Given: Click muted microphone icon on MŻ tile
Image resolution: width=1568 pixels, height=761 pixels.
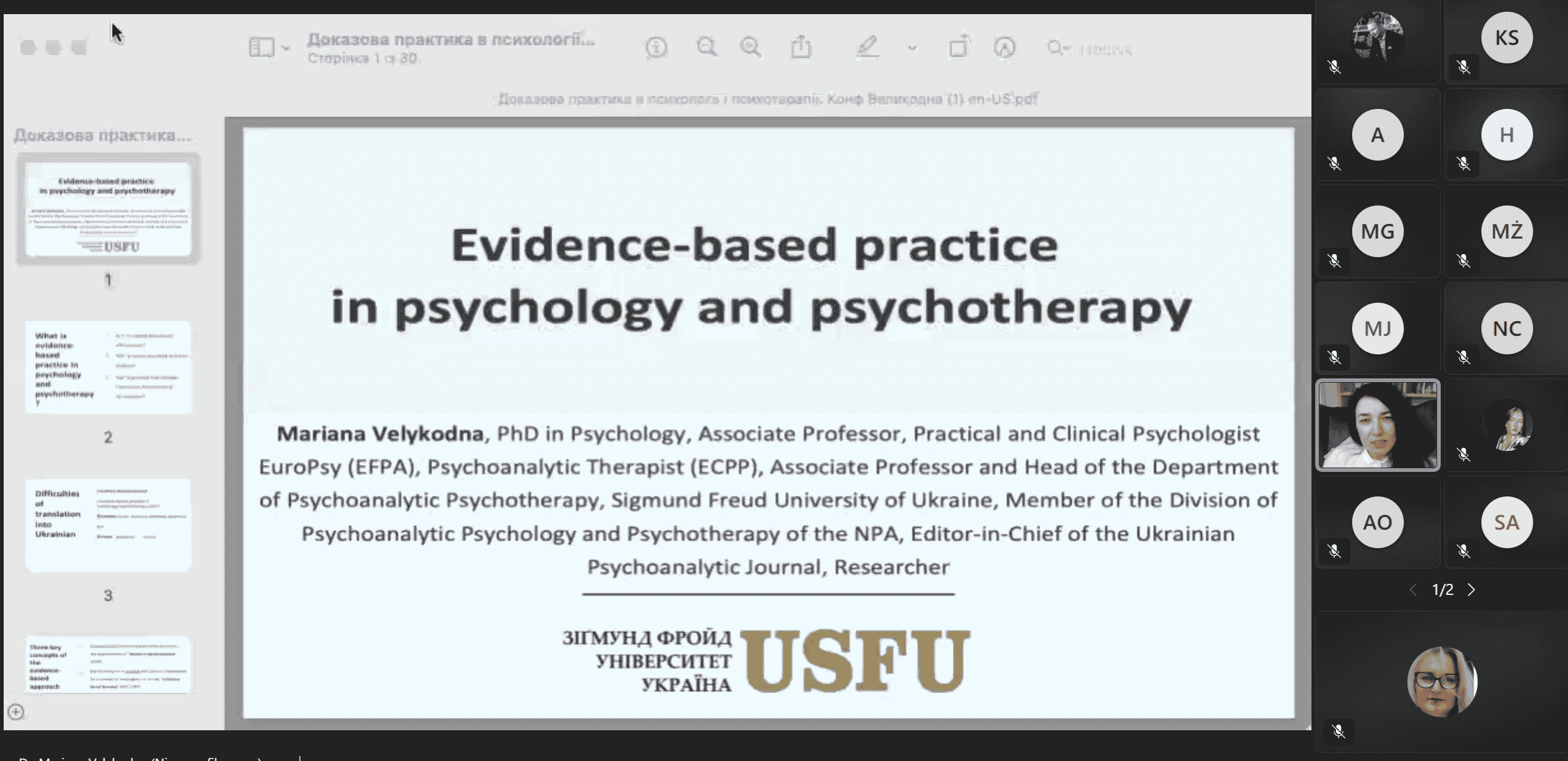Looking at the screenshot, I should (x=1463, y=261).
